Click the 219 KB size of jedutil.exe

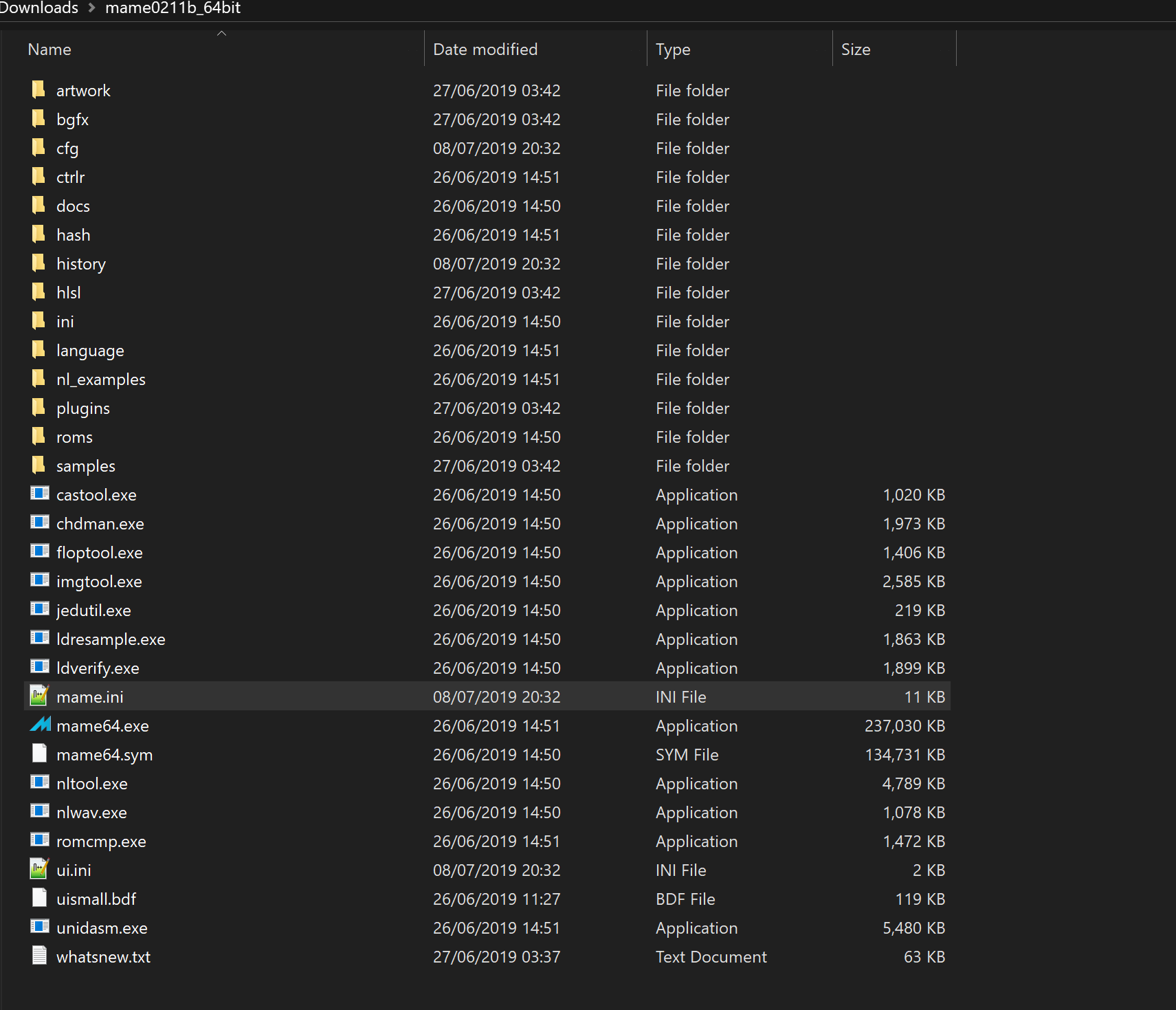click(920, 611)
